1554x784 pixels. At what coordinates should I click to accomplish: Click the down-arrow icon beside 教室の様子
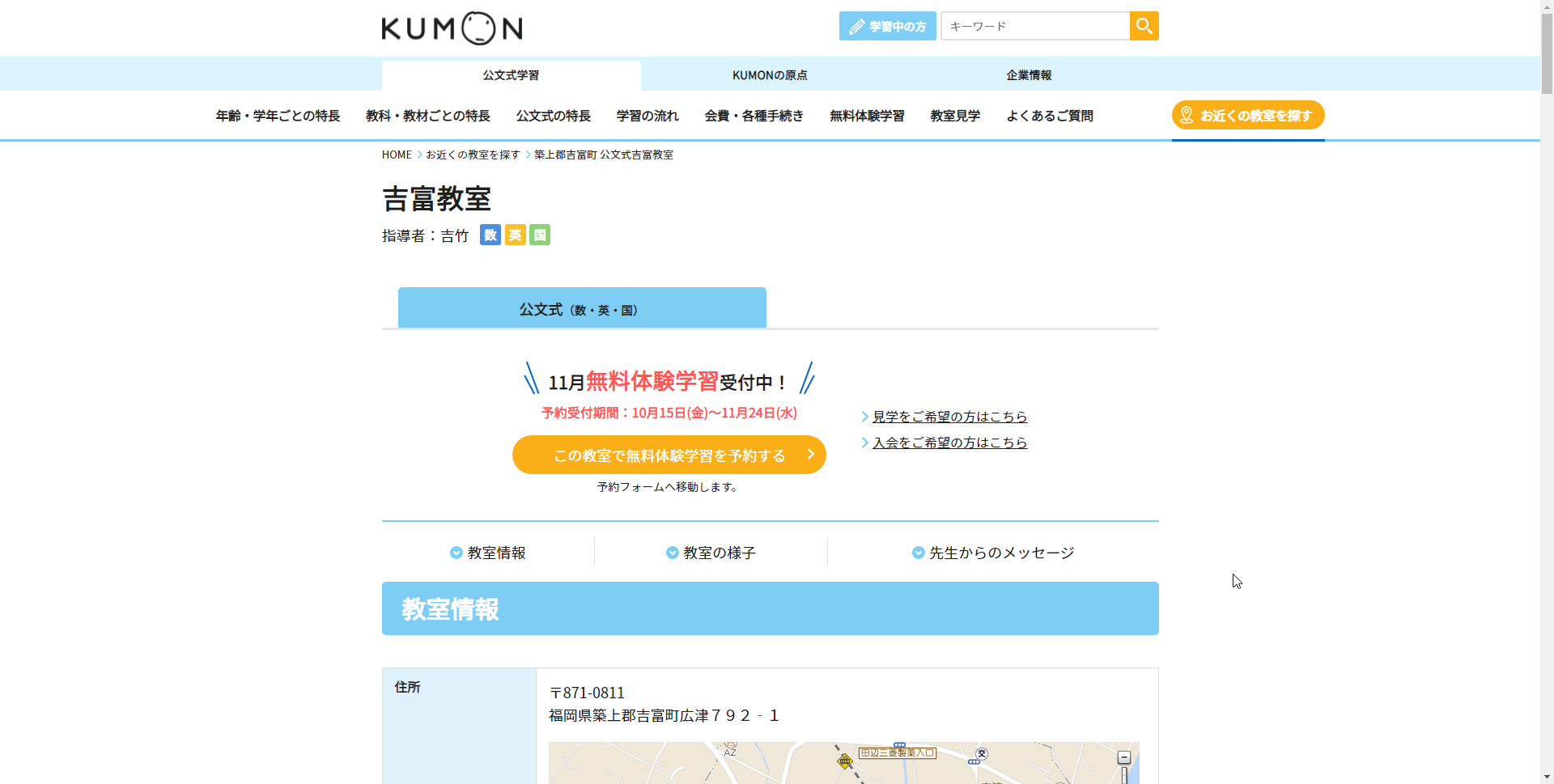673,553
